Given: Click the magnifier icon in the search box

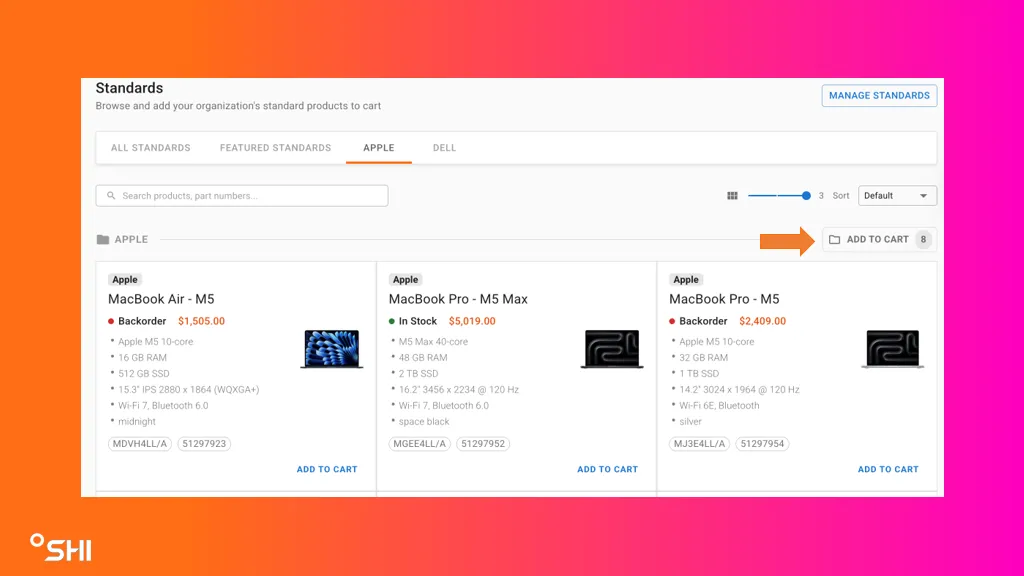Looking at the screenshot, I should (x=111, y=196).
